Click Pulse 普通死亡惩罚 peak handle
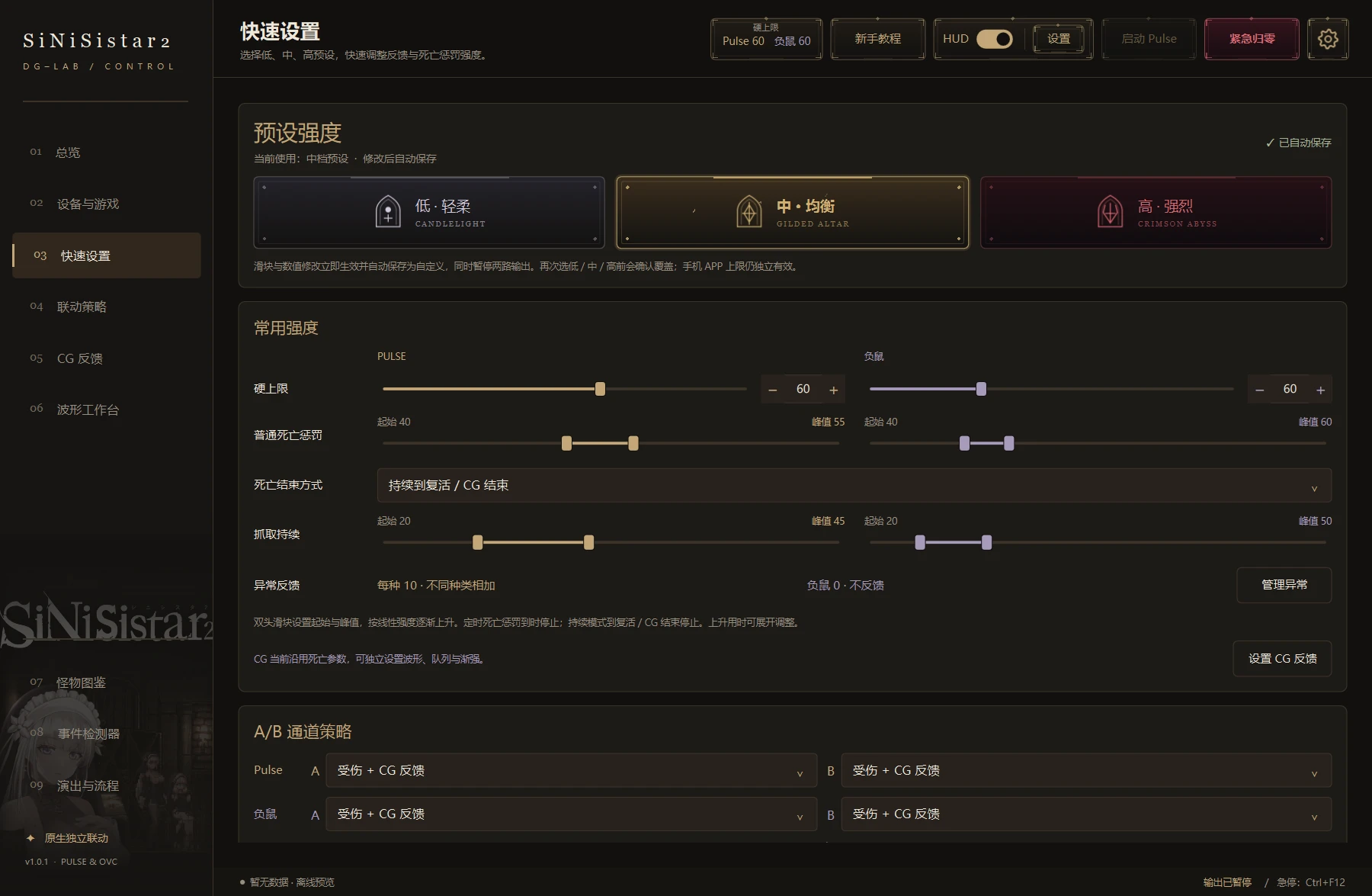This screenshot has height=896, width=1372. click(x=633, y=443)
